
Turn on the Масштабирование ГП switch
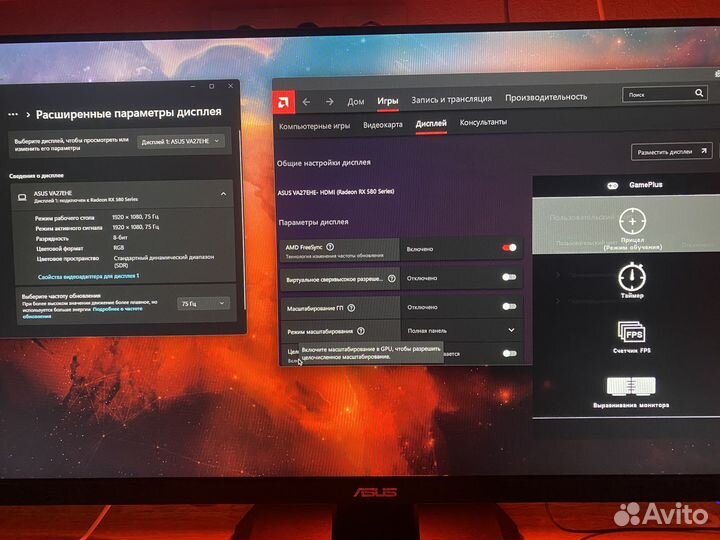[509, 306]
